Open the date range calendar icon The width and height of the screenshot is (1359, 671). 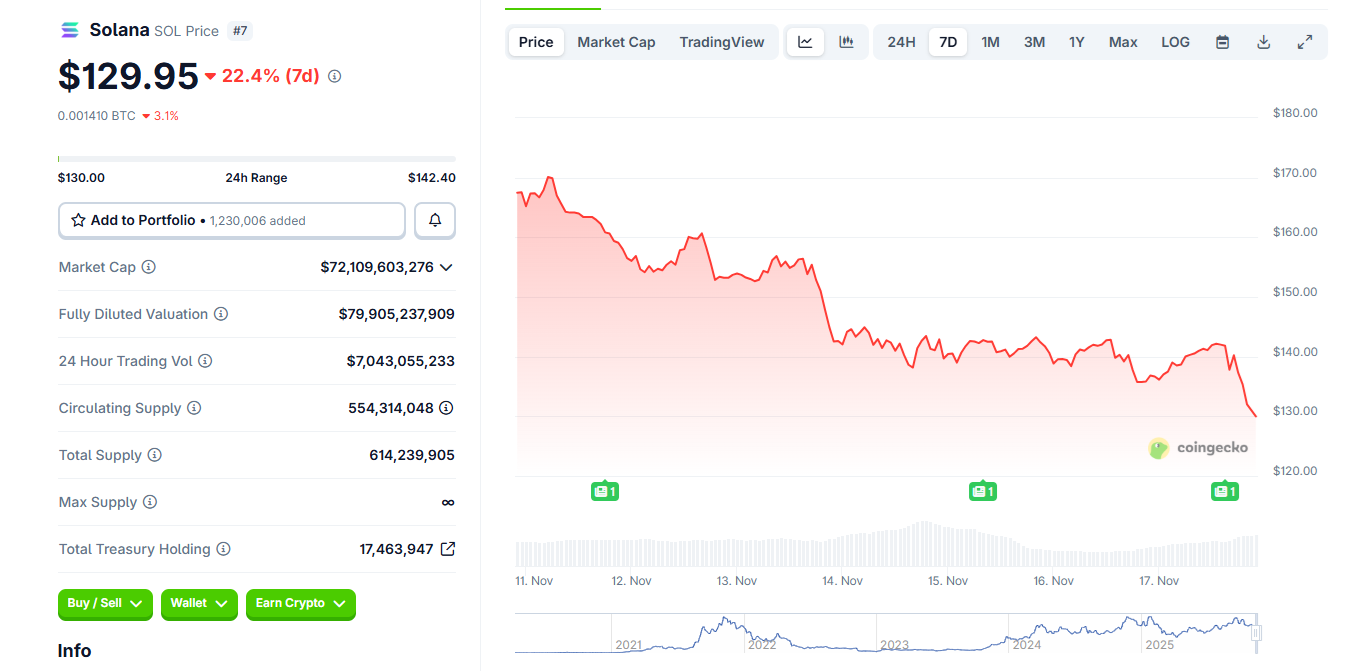[1222, 41]
